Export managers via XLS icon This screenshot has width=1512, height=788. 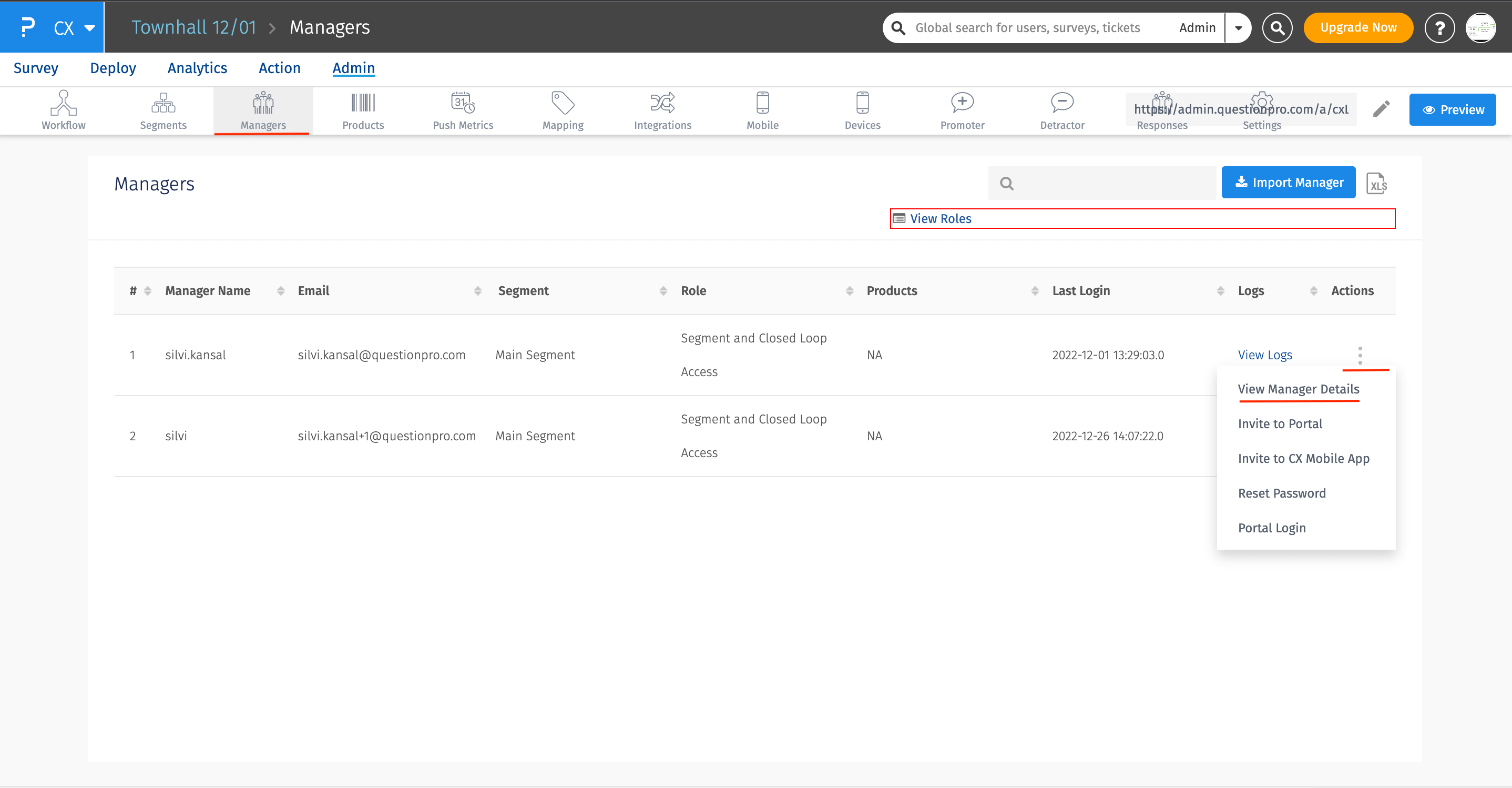click(1376, 183)
